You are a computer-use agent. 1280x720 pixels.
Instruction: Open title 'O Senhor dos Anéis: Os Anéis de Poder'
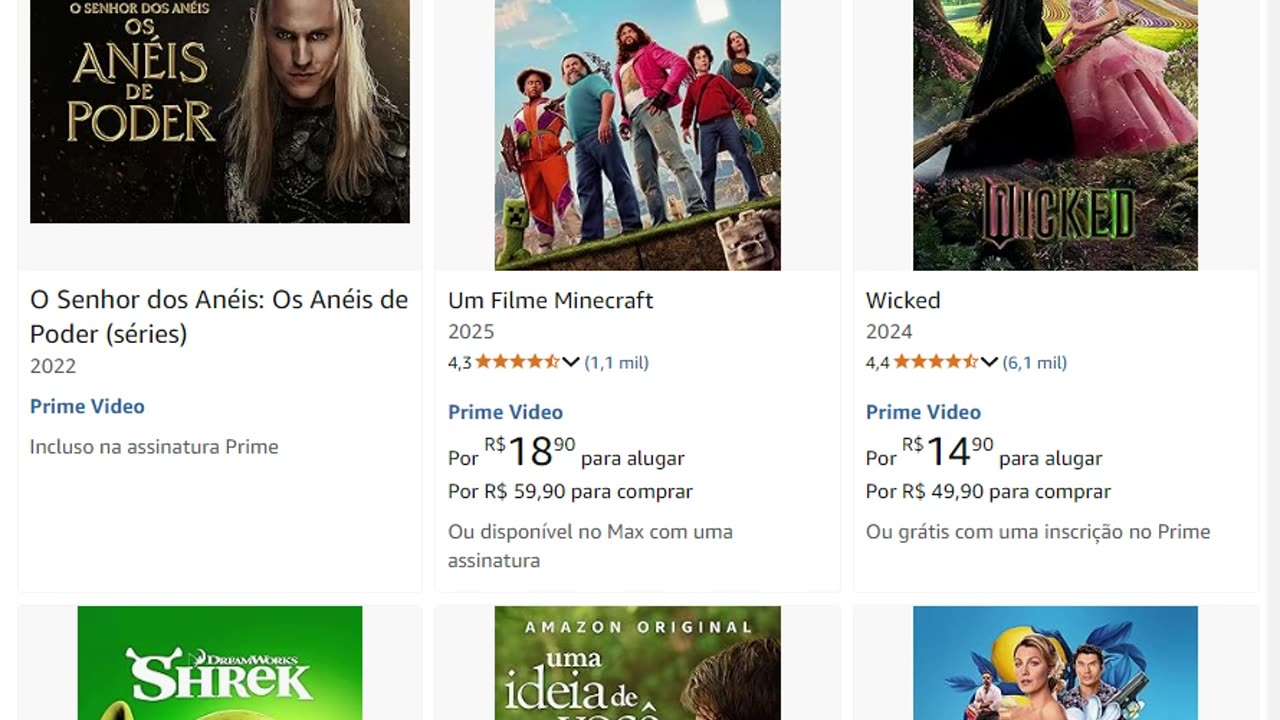point(219,316)
